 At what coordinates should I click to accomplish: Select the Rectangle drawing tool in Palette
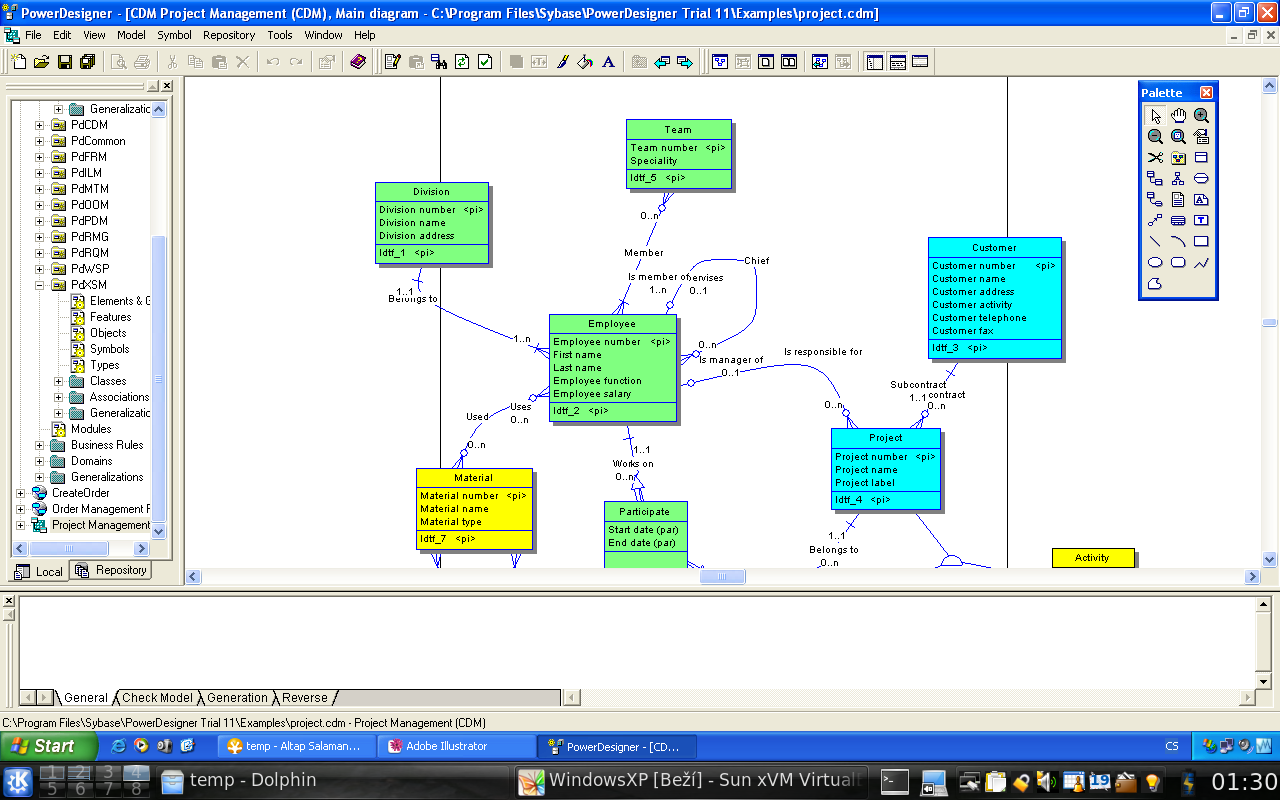pos(1201,241)
